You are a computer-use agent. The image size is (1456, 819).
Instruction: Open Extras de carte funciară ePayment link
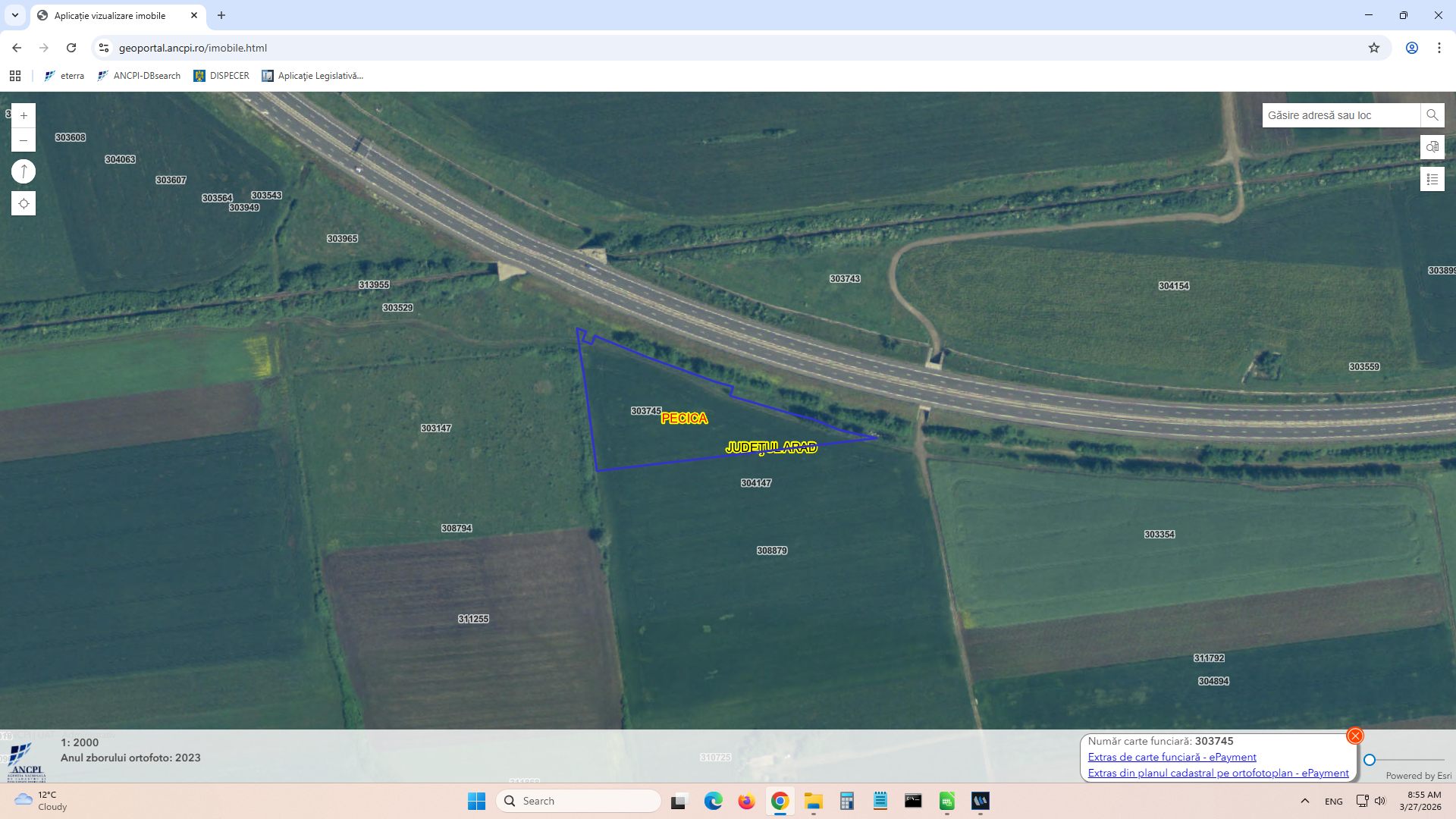click(x=1172, y=757)
